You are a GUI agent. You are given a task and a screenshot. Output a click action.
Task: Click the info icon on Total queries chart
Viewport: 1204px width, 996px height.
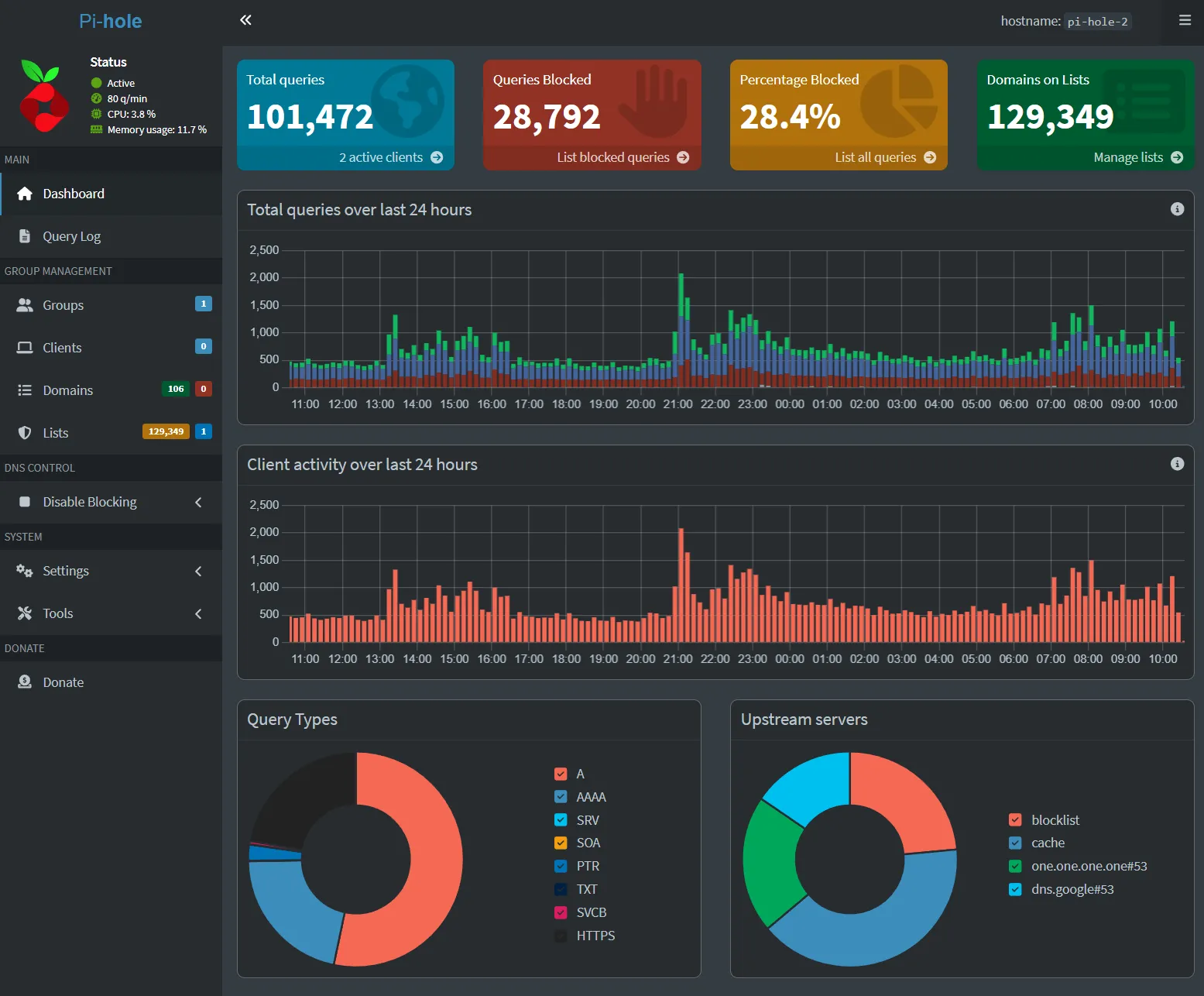click(x=1177, y=209)
